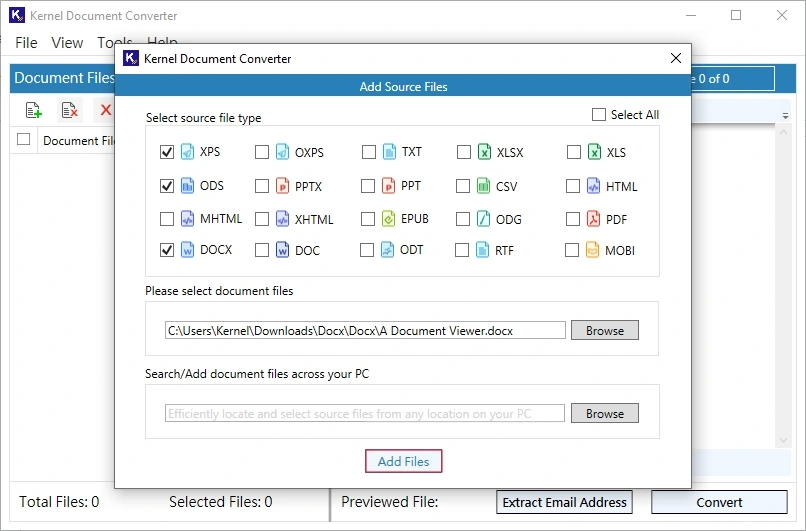The width and height of the screenshot is (806, 531).
Task: Click the remove document toolbar icon in main window
Action: (x=69, y=110)
